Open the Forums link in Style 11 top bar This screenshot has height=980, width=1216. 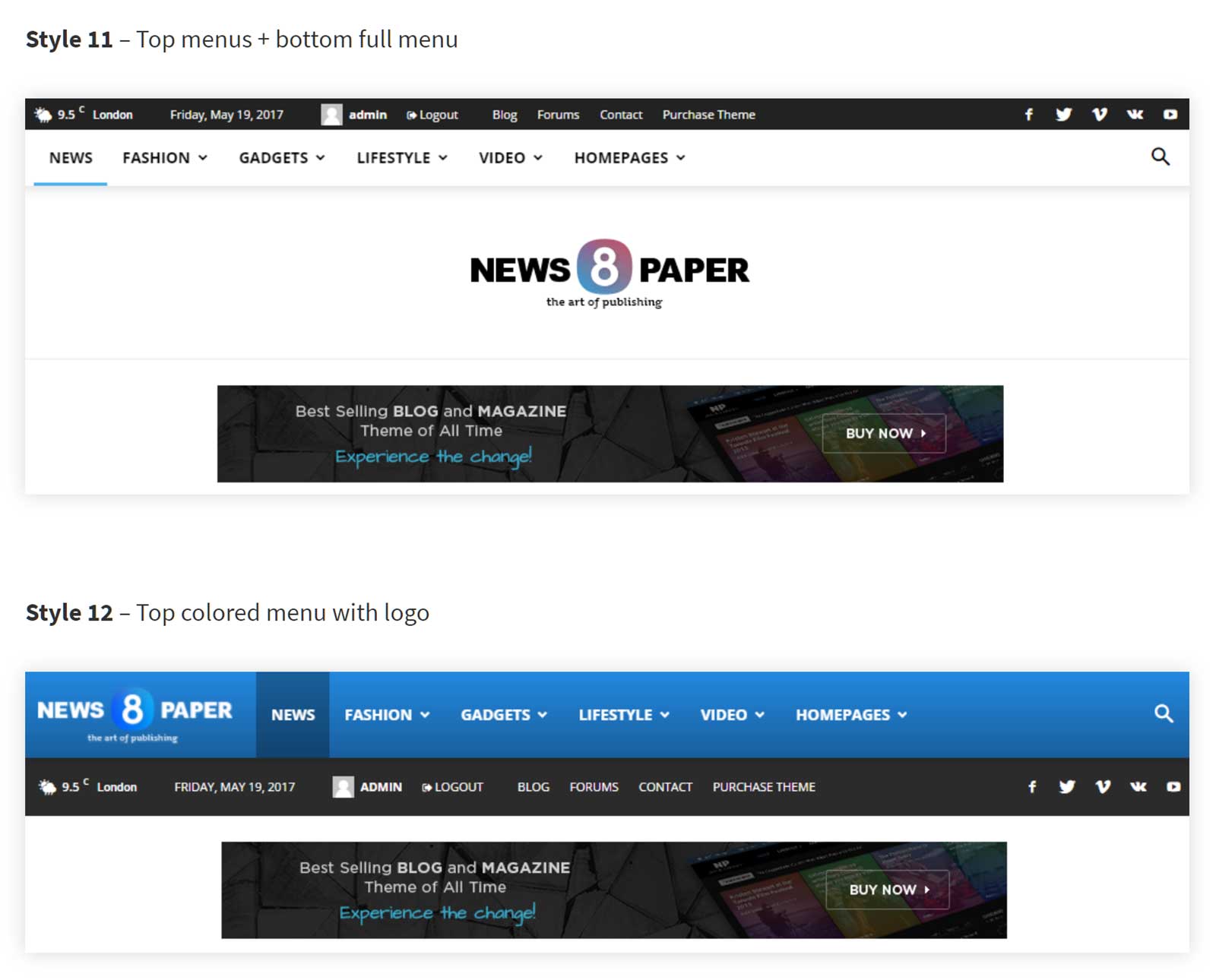point(558,115)
